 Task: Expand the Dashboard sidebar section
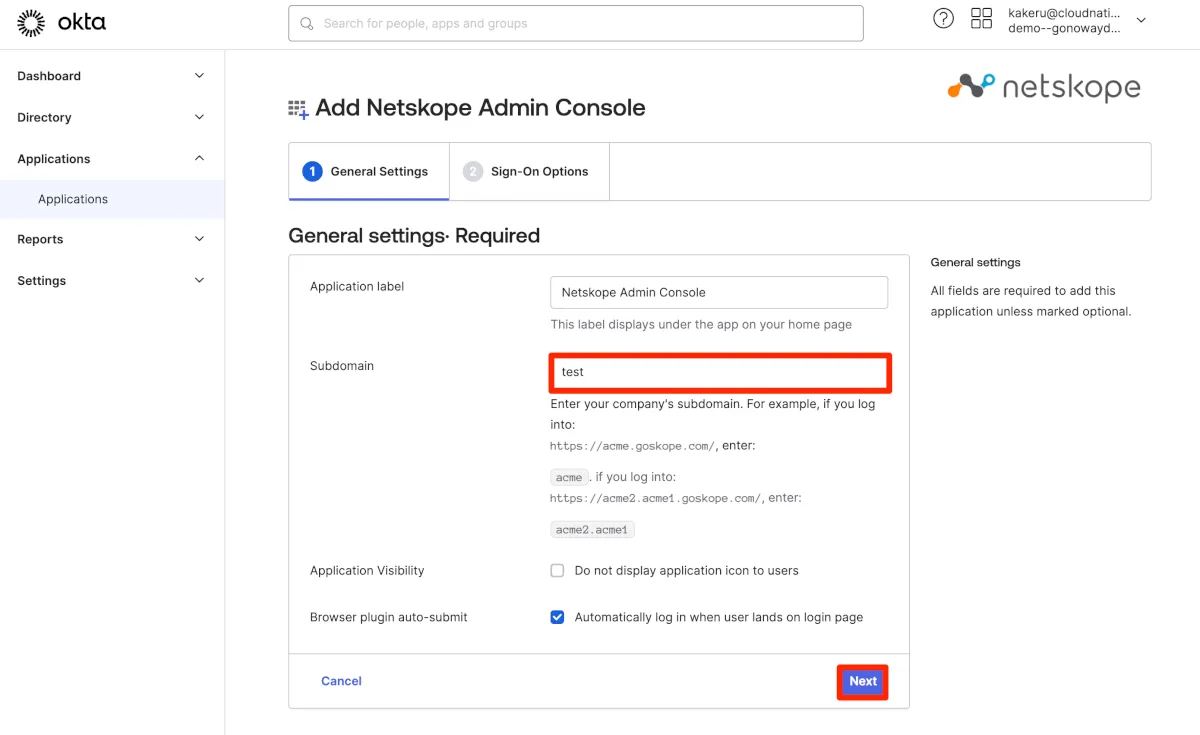[199, 76]
